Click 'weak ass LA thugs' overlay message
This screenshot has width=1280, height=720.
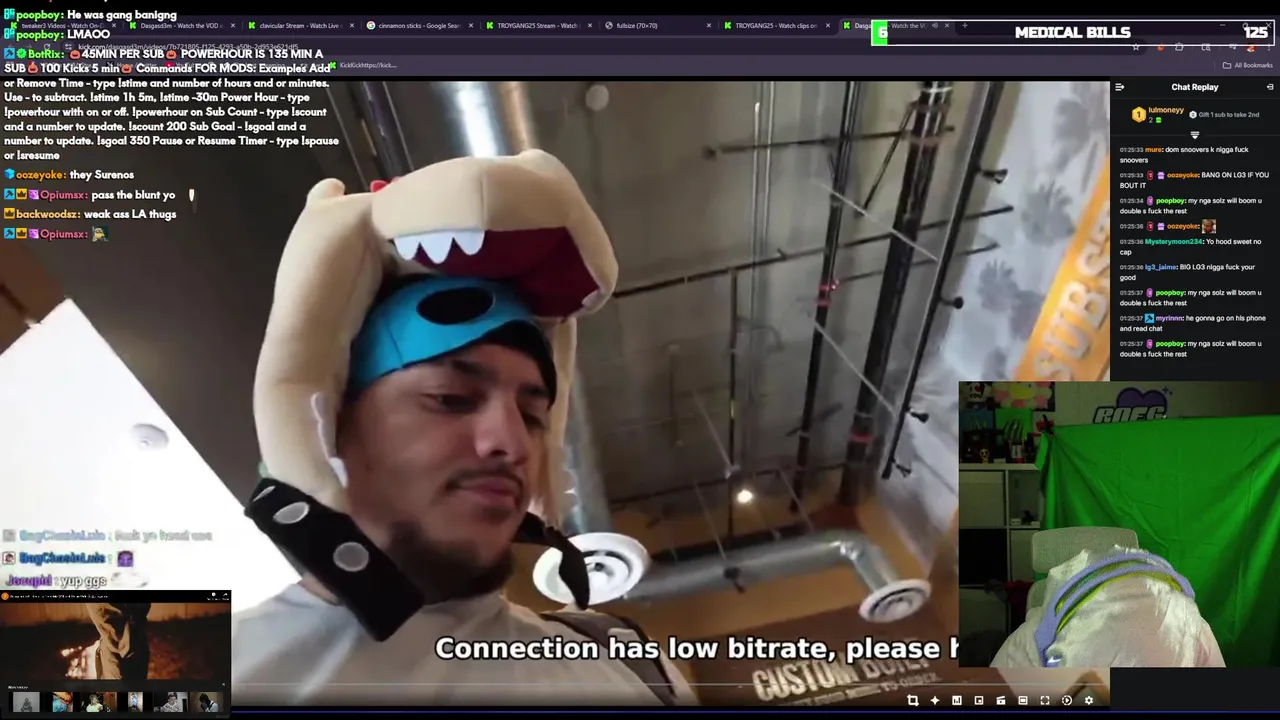[130, 214]
